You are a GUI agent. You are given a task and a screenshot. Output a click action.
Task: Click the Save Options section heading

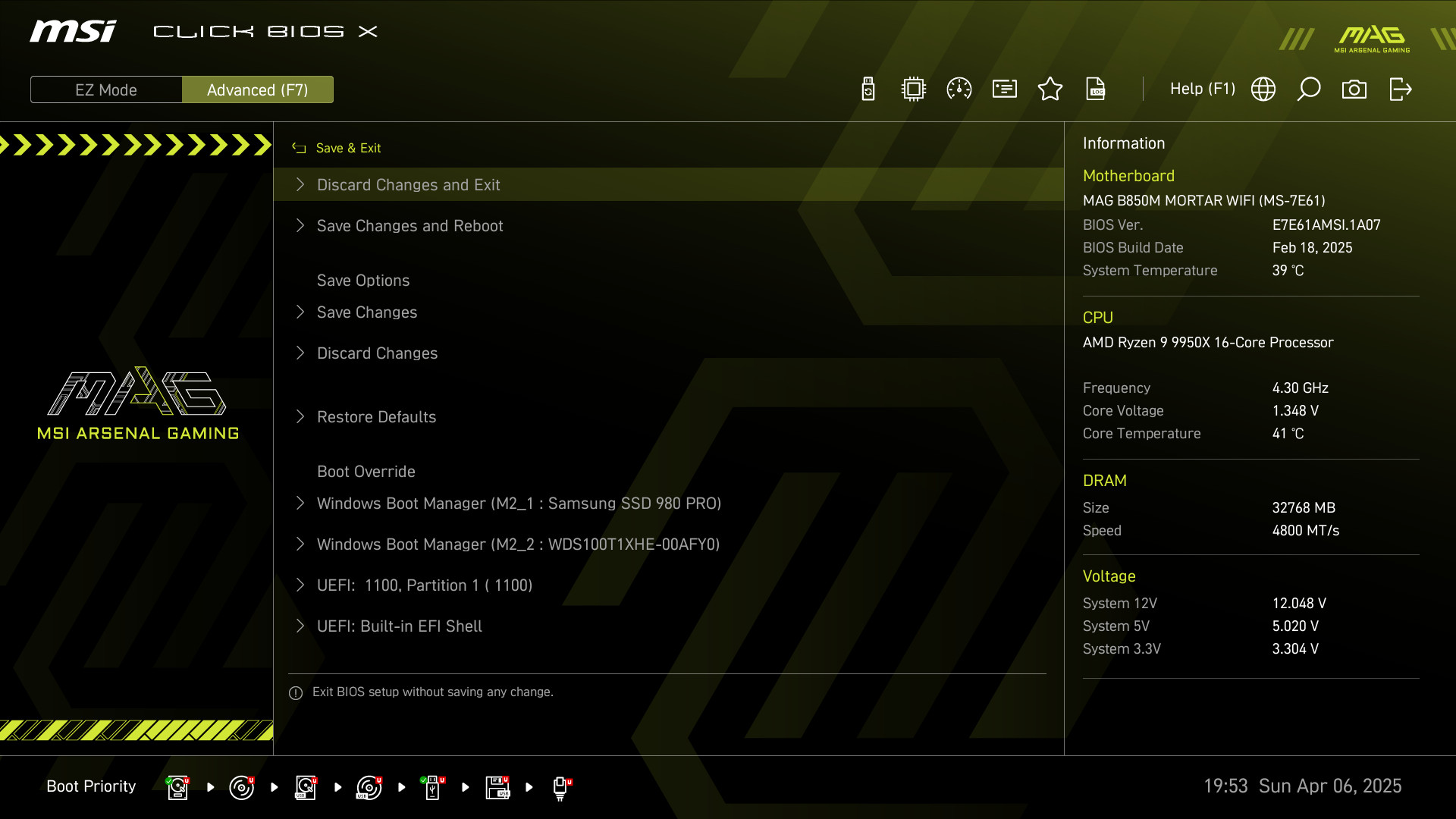362,280
